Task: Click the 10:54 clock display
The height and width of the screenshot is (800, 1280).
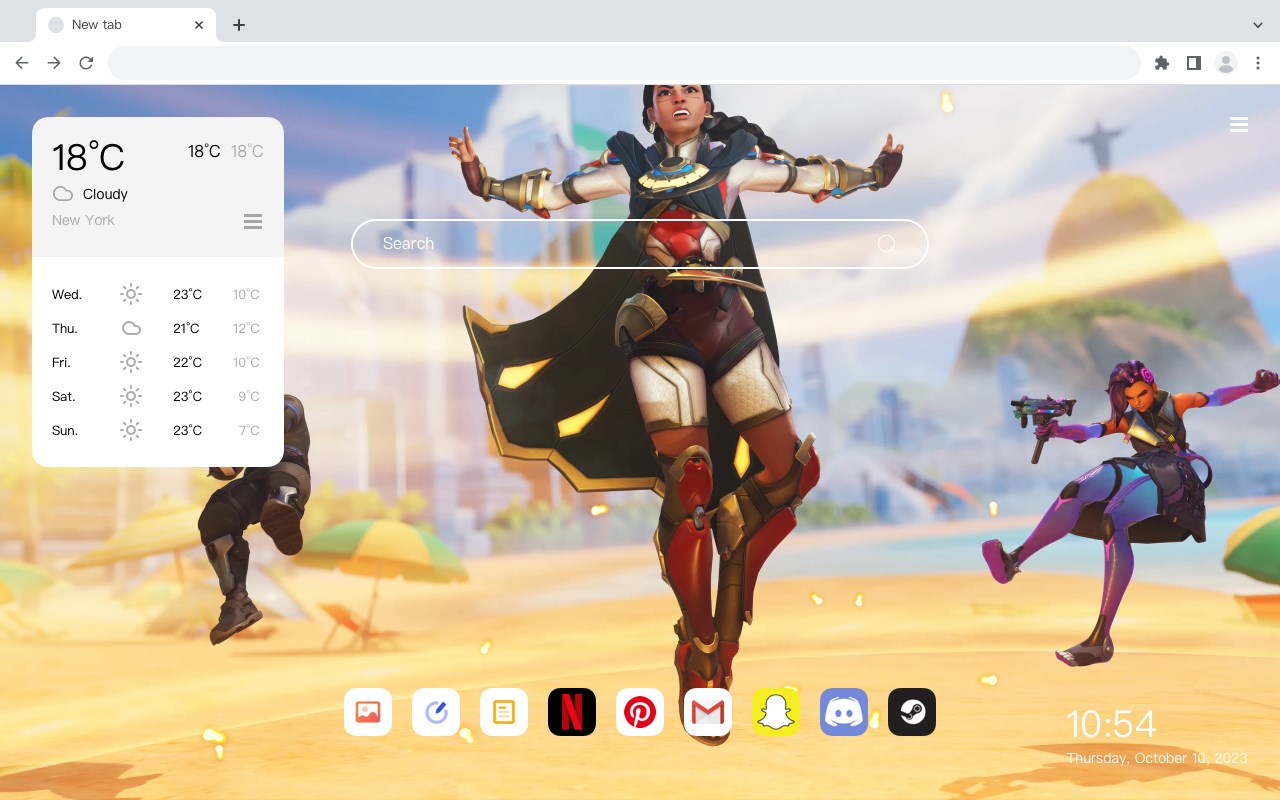Action: pos(1111,724)
